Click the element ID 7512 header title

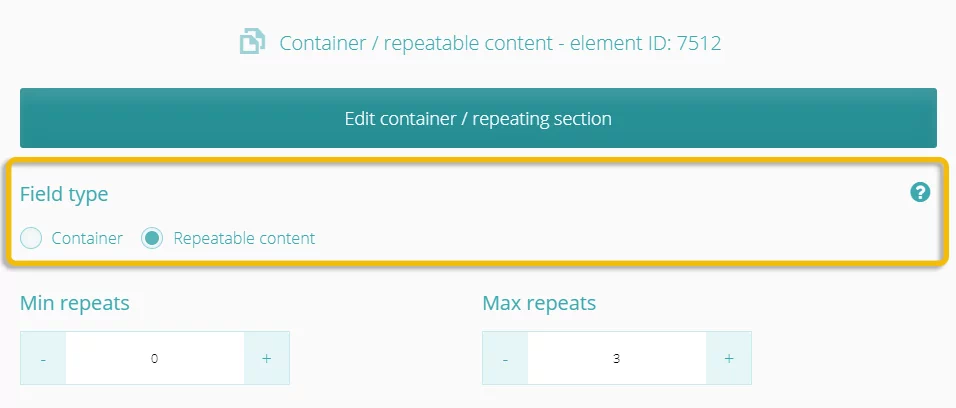tap(500, 43)
